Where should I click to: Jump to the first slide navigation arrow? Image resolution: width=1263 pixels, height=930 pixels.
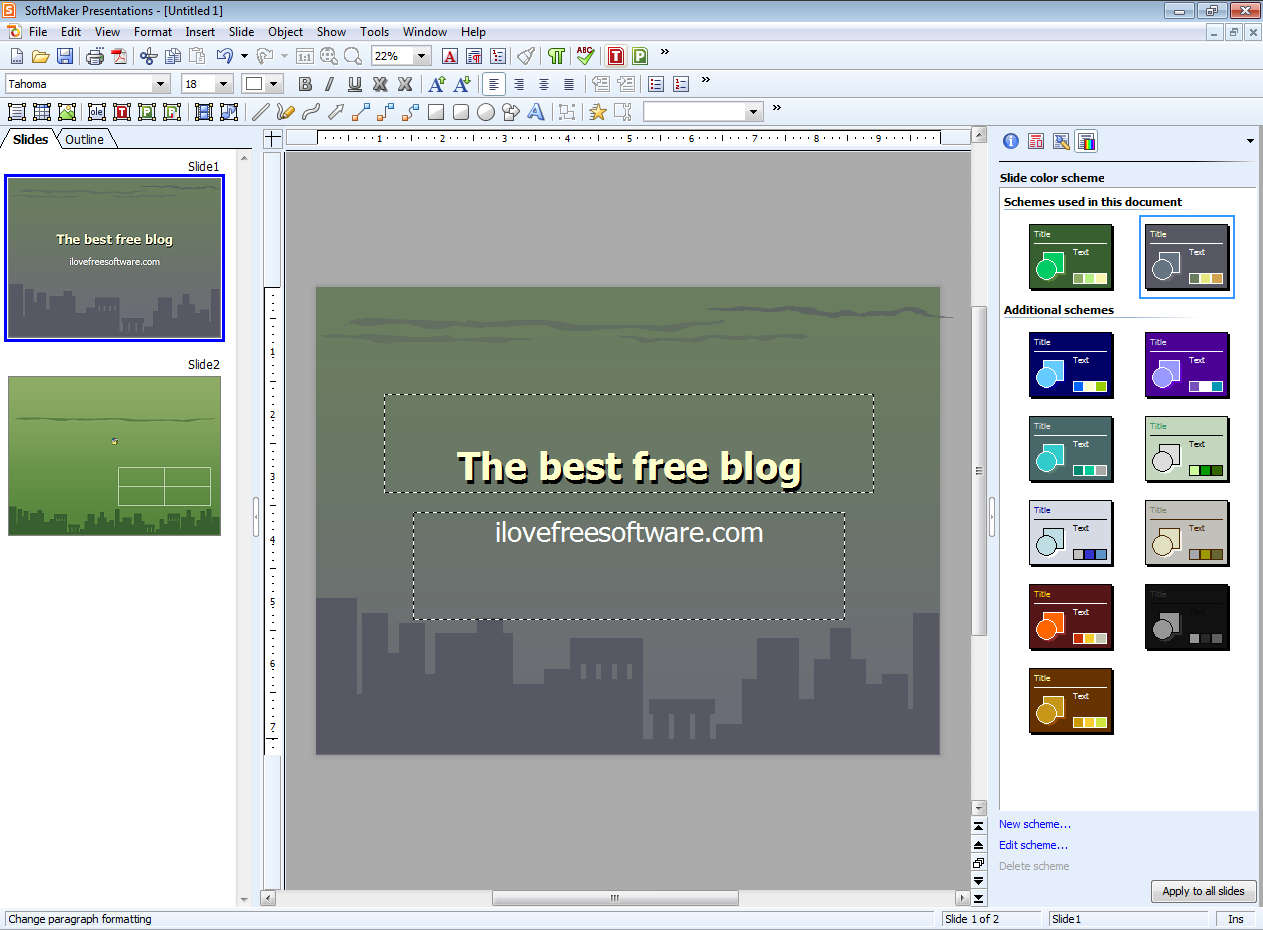pos(979,826)
